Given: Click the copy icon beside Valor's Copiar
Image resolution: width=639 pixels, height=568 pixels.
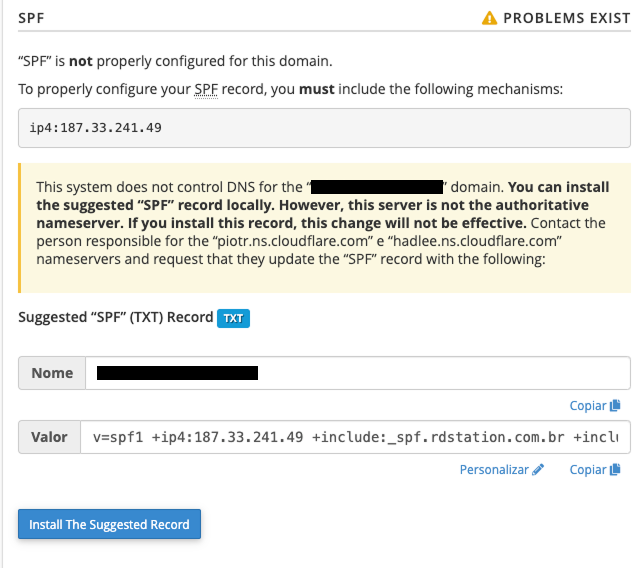Looking at the screenshot, I should click(615, 469).
